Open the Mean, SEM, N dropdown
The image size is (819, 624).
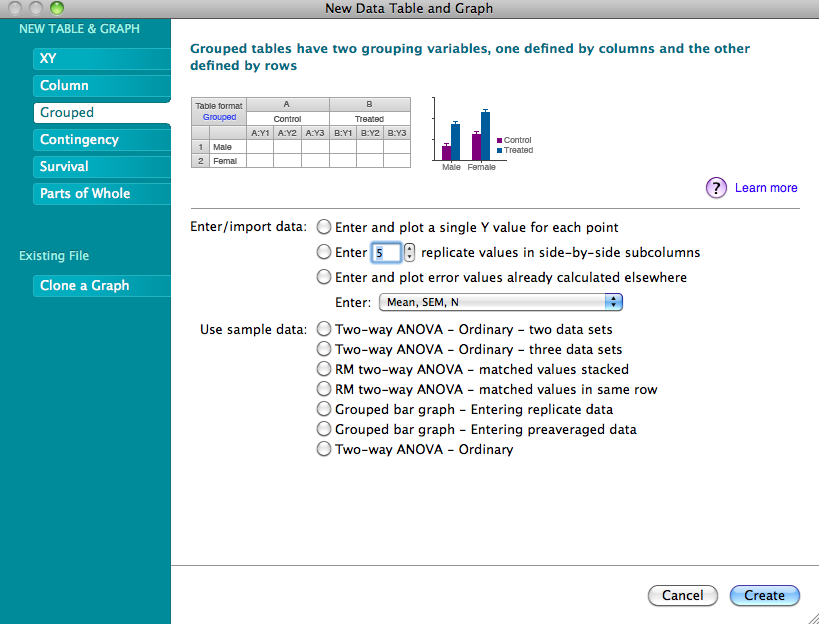500,302
